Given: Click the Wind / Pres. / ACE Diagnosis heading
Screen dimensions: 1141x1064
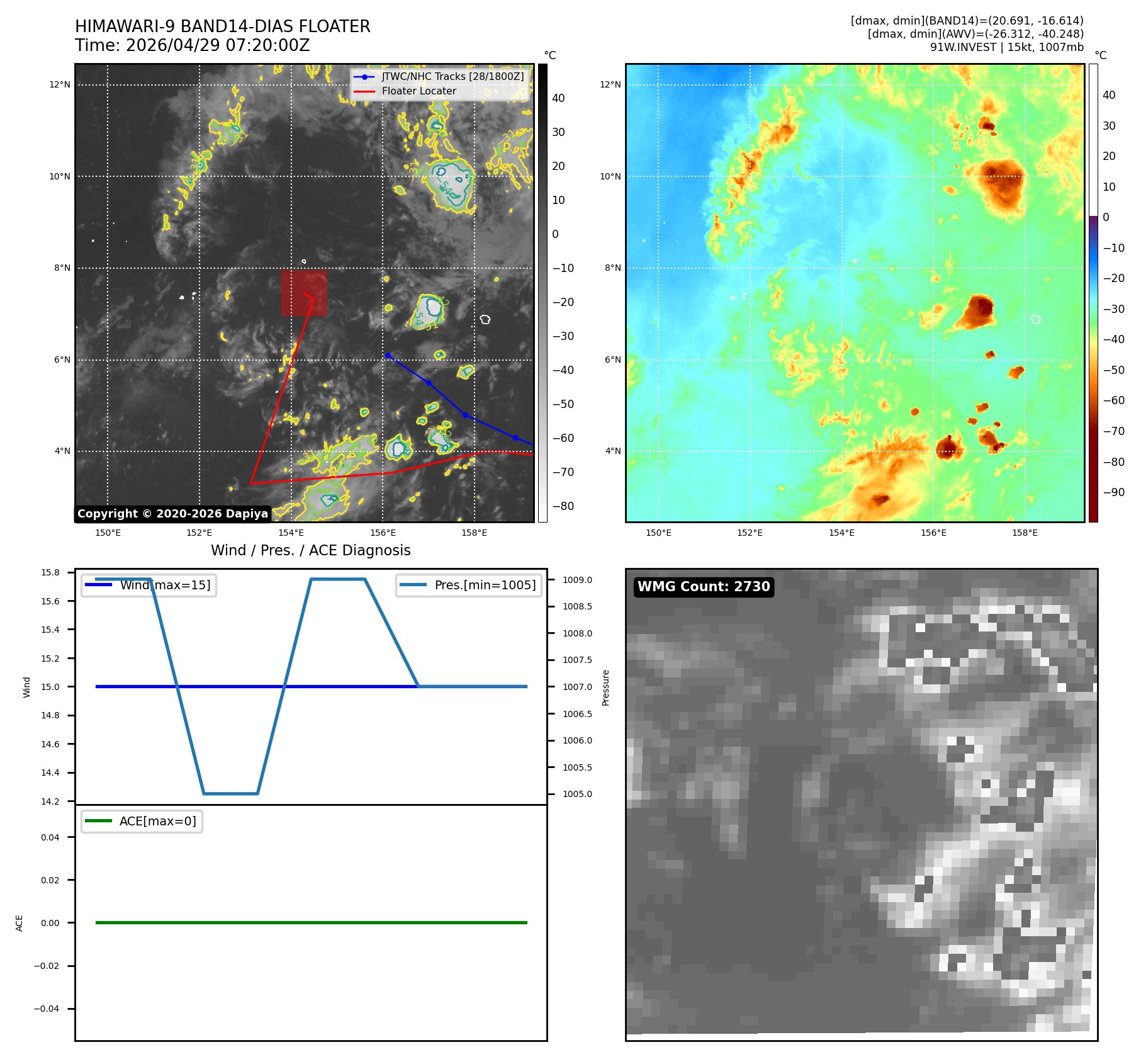Looking at the screenshot, I should pos(311,550).
